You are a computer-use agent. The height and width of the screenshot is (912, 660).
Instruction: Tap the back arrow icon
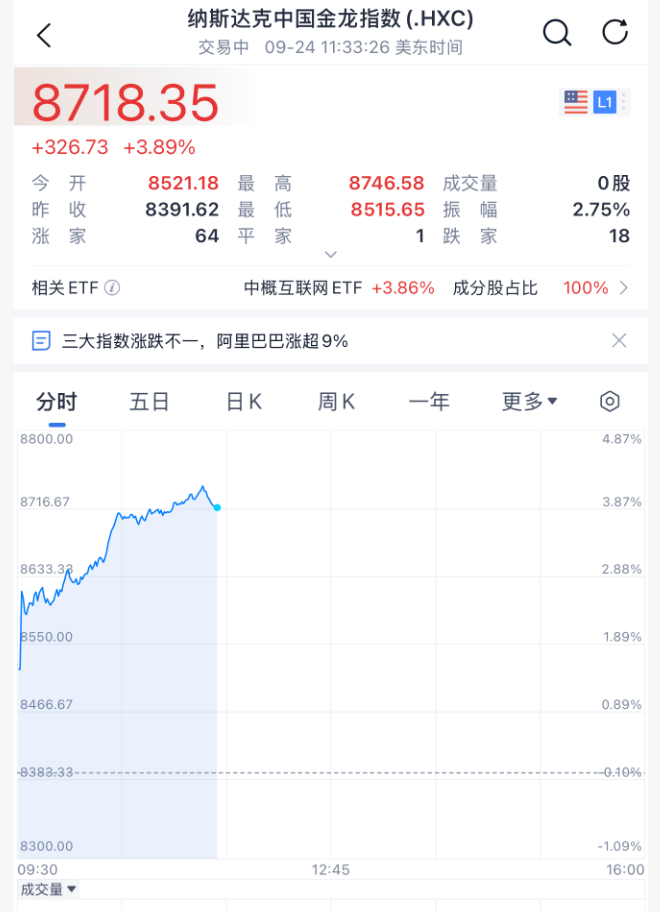44,35
